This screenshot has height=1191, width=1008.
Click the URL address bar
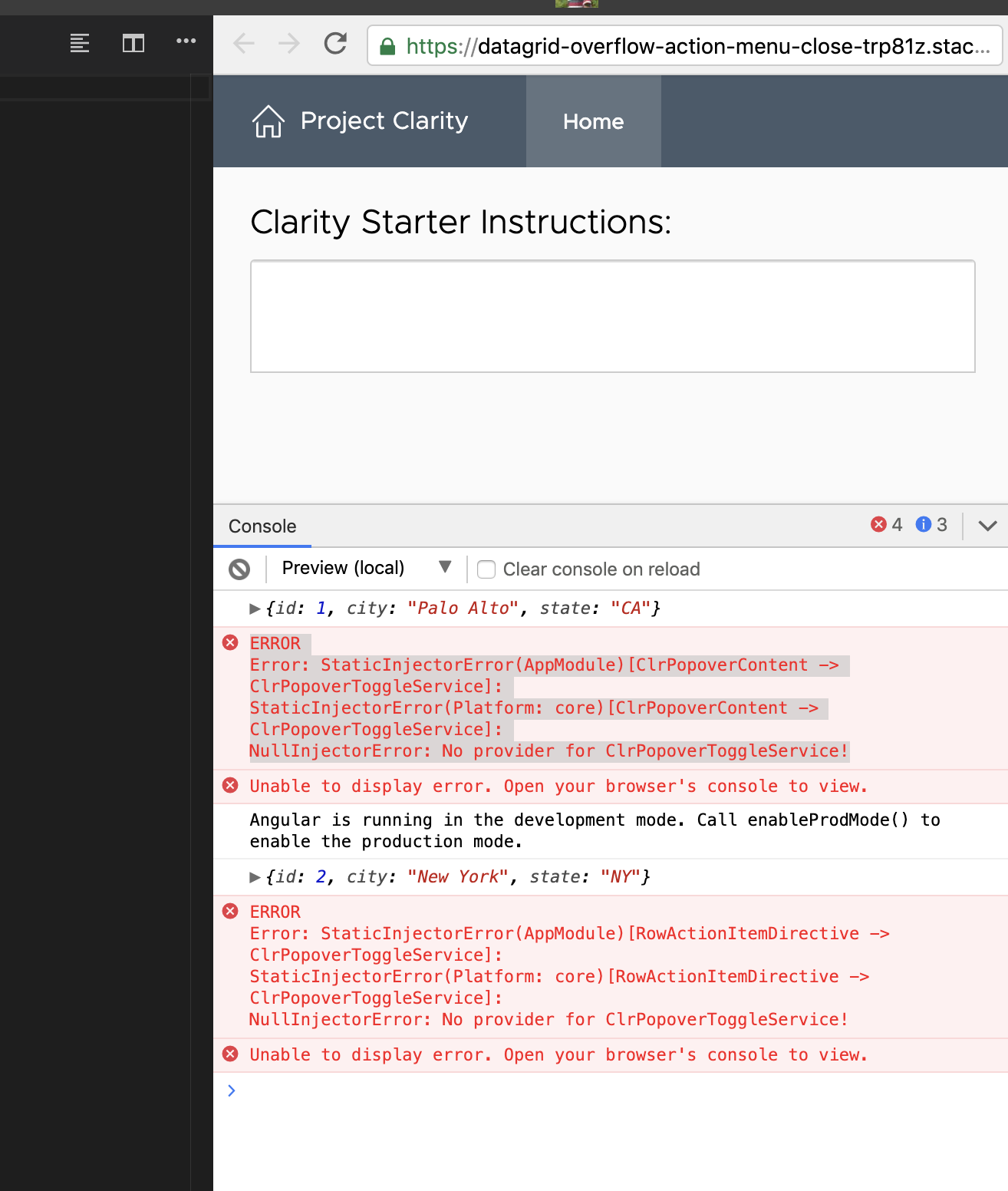click(685, 46)
